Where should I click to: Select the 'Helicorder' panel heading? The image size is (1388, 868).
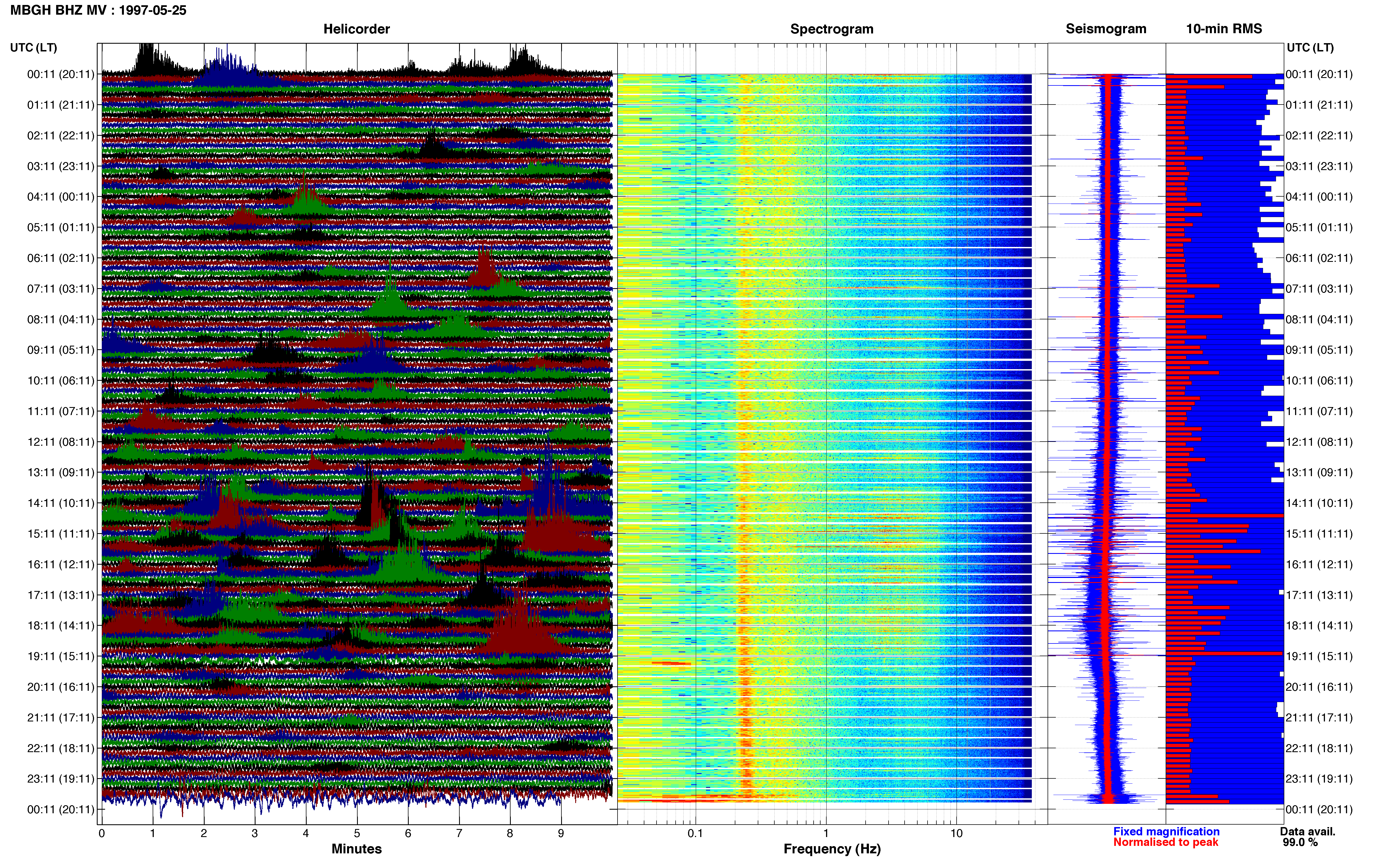[356, 29]
